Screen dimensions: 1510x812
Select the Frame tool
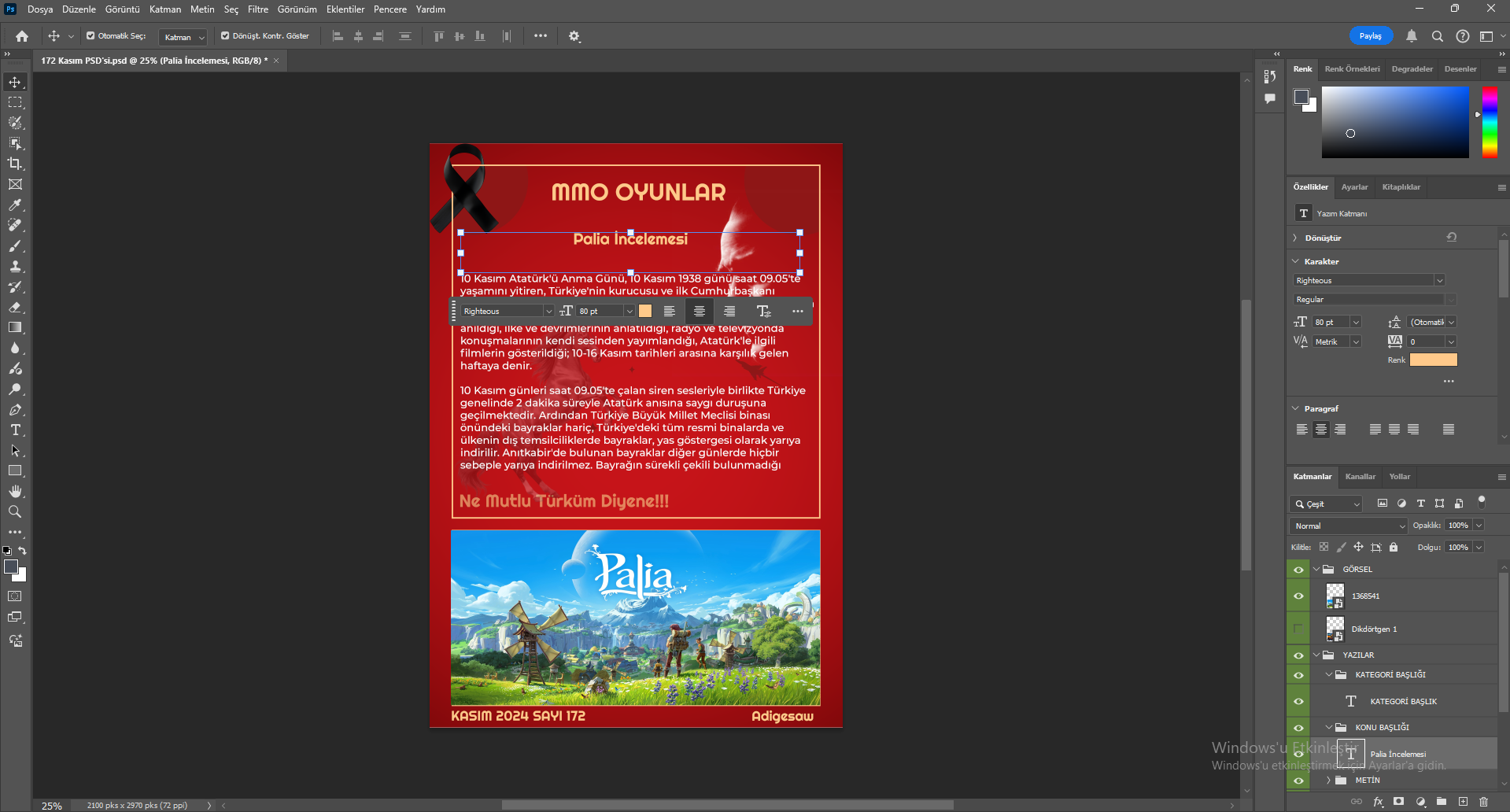[15, 184]
